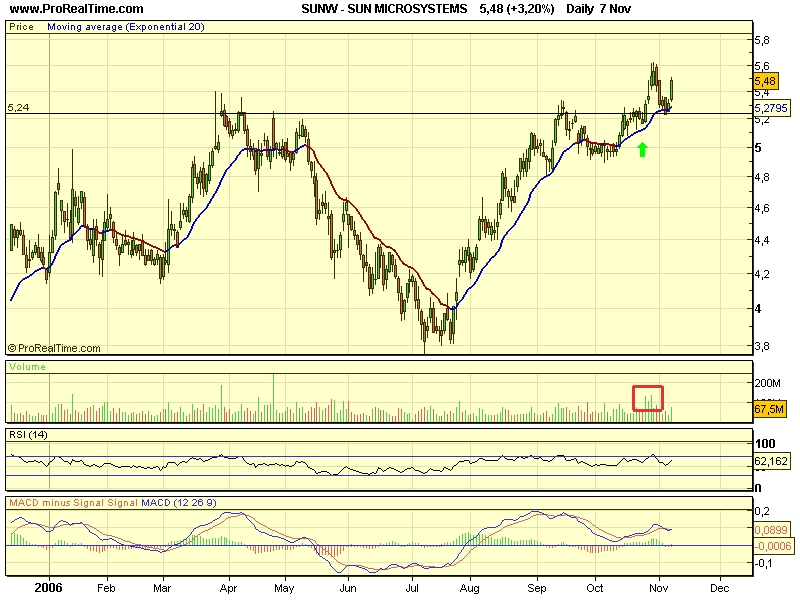Click the 4,4 price axis label
This screenshot has width=800, height=600.
tap(762, 240)
